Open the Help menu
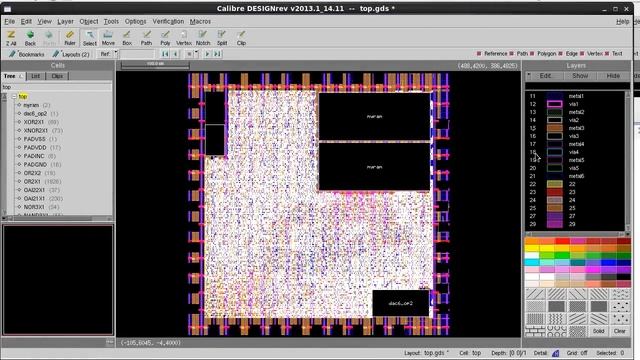This screenshot has height=360, width=640. pos(622,22)
